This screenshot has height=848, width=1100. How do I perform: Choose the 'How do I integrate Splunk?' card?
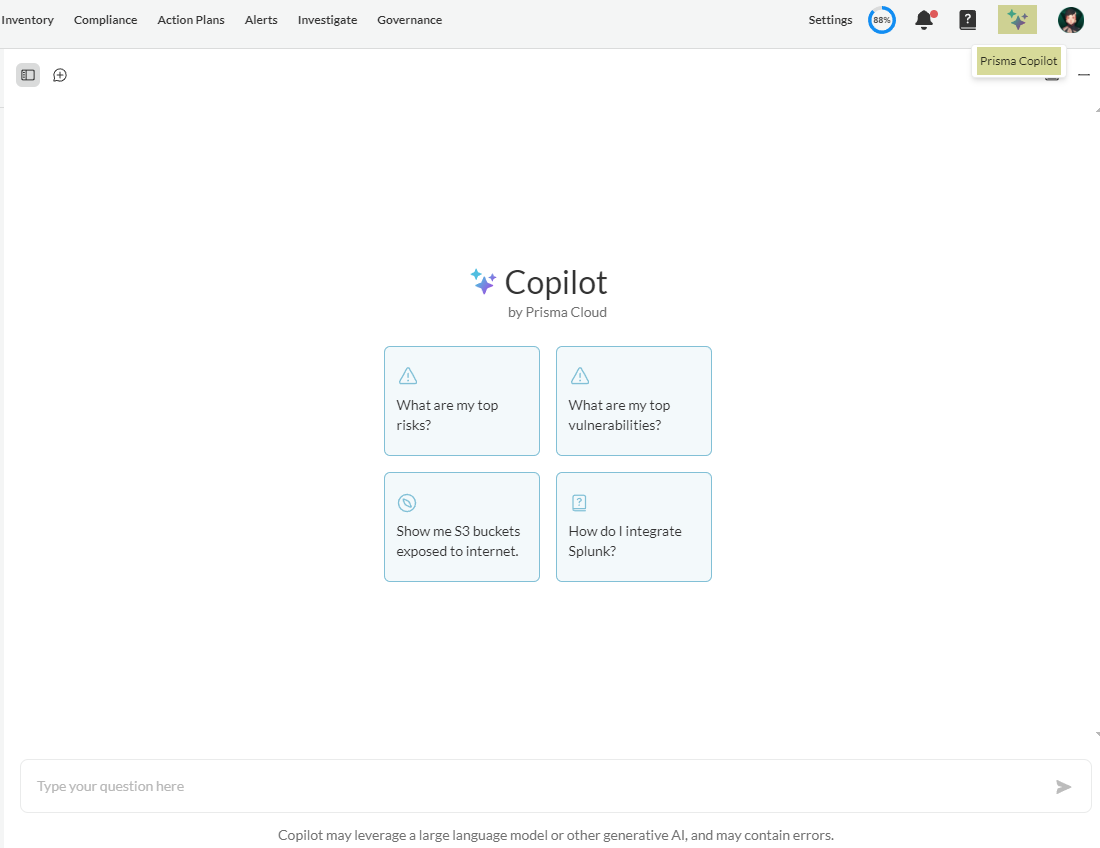tap(633, 527)
